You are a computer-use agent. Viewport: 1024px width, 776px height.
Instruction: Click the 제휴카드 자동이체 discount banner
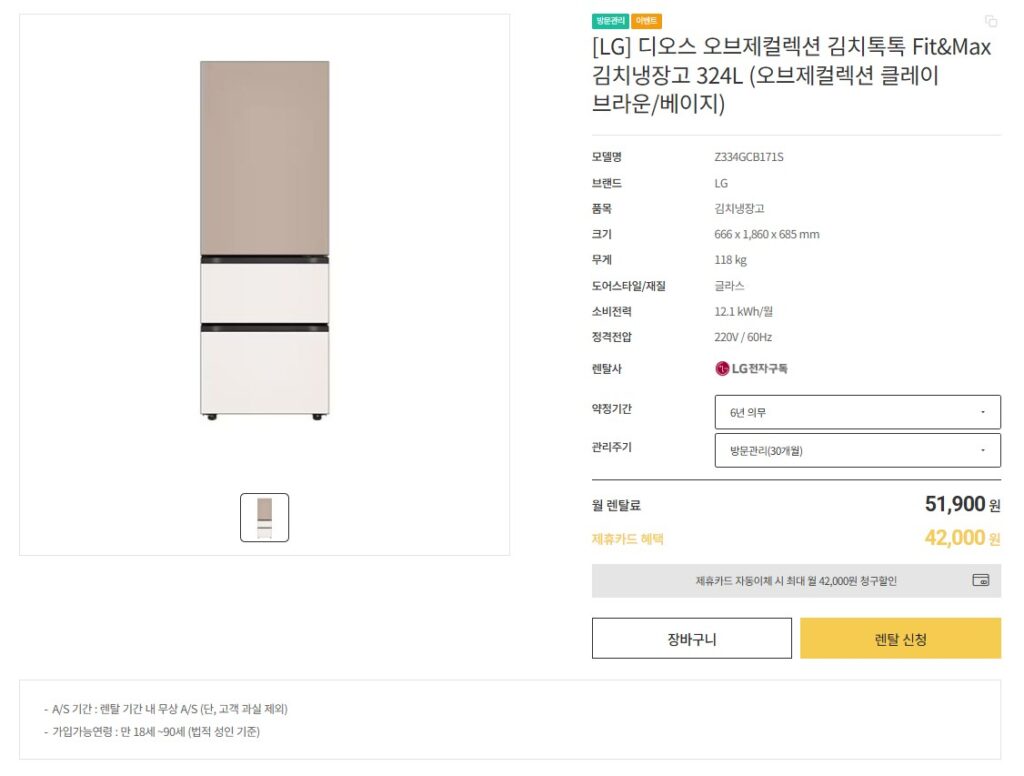tap(797, 580)
